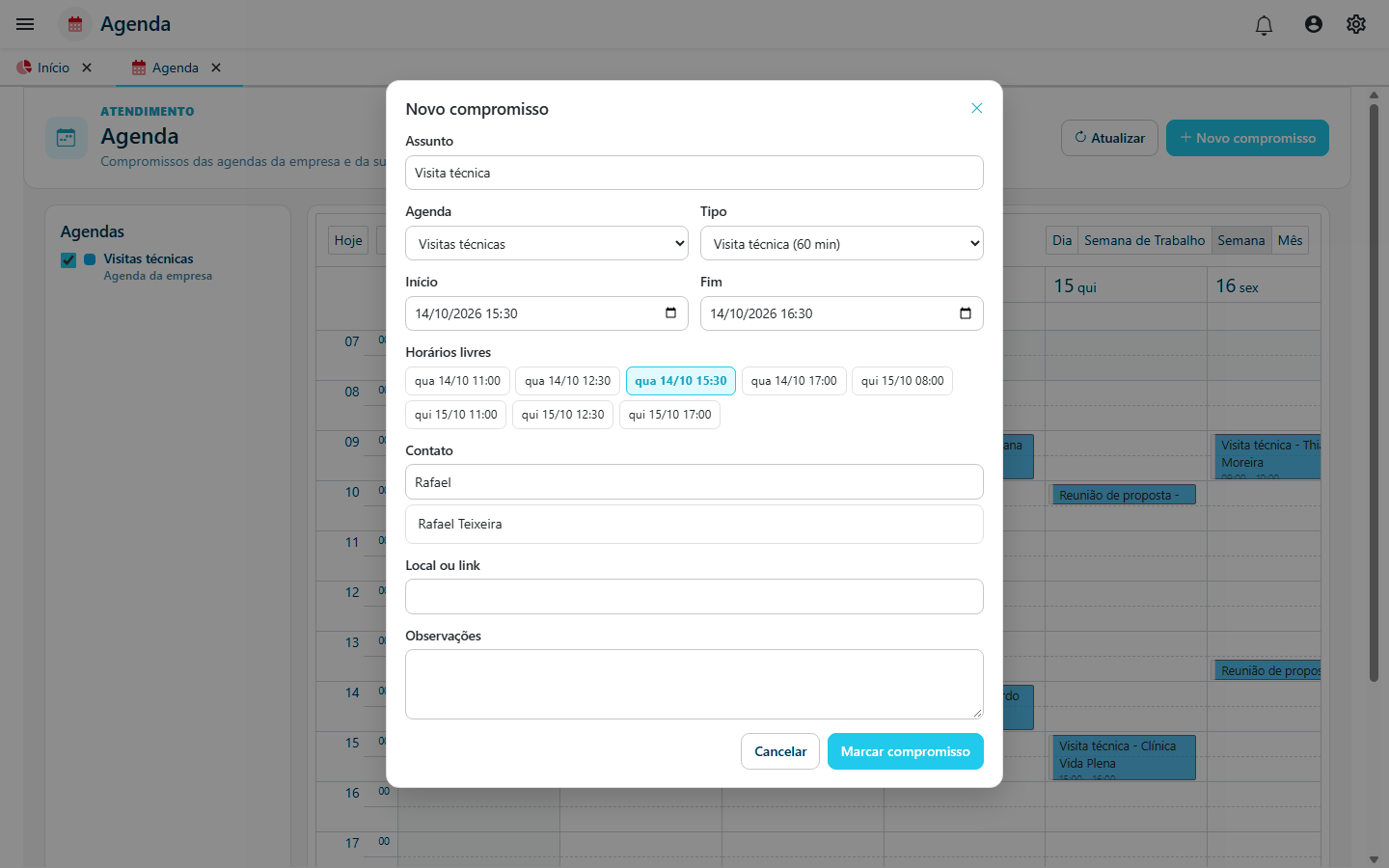Click the Observações text area
This screenshot has width=1389, height=868.
click(694, 684)
